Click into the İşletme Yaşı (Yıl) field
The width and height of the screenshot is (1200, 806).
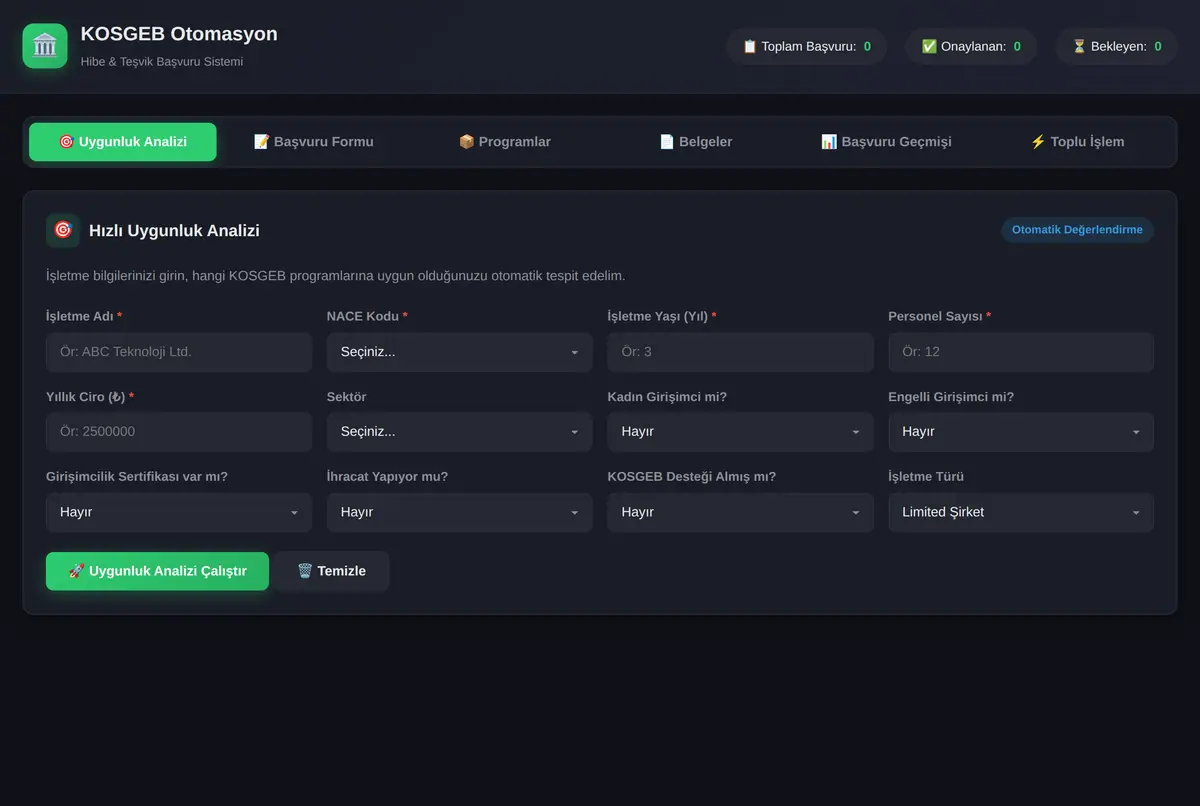740,352
